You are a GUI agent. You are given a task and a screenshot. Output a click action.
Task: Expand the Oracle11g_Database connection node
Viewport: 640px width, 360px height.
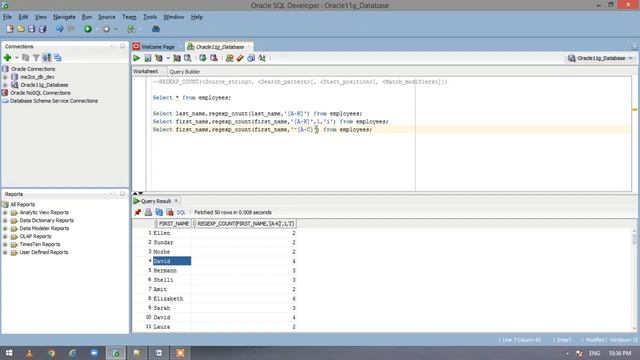(x=5, y=85)
